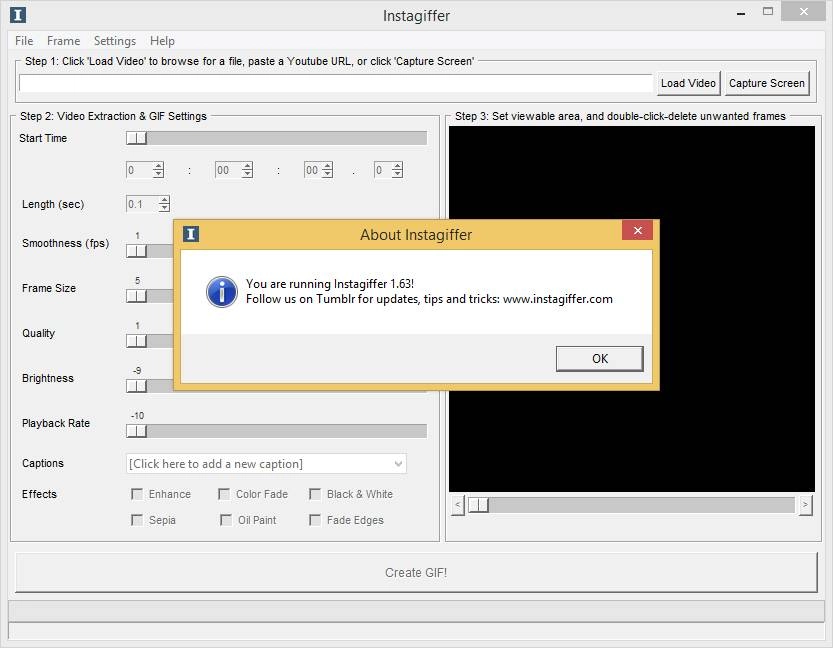The image size is (833, 648).
Task: Enable the Black & White effect checkbox
Action: click(x=315, y=494)
